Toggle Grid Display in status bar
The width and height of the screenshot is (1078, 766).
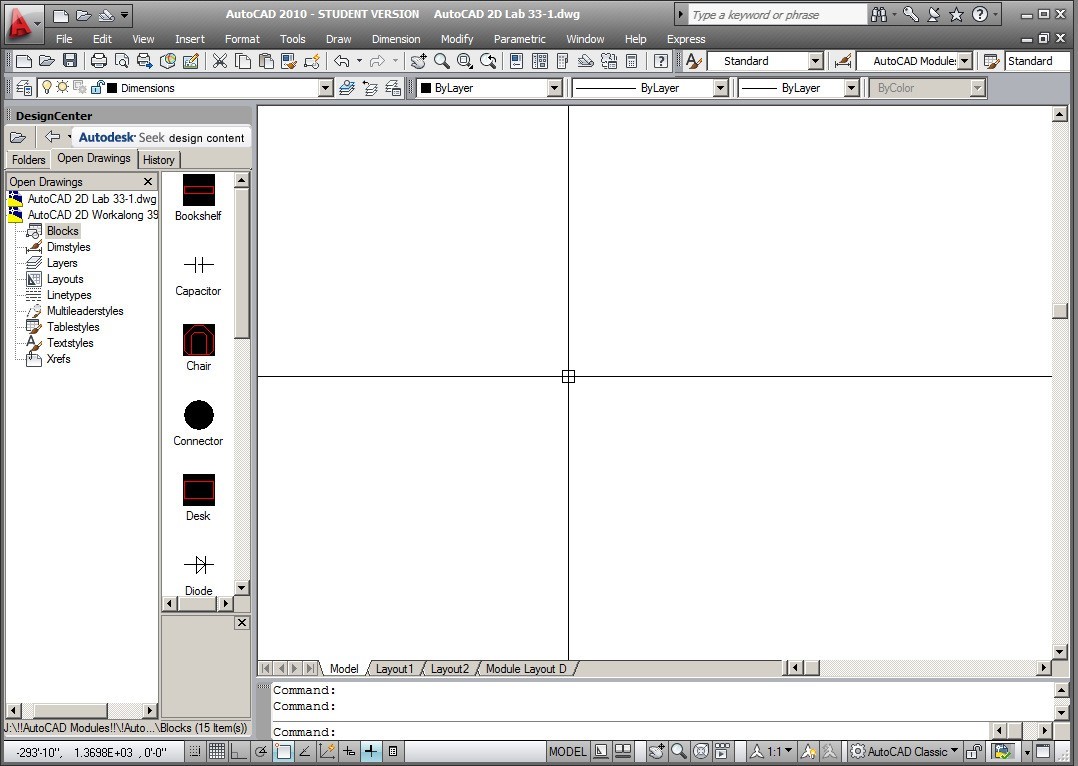click(x=216, y=751)
